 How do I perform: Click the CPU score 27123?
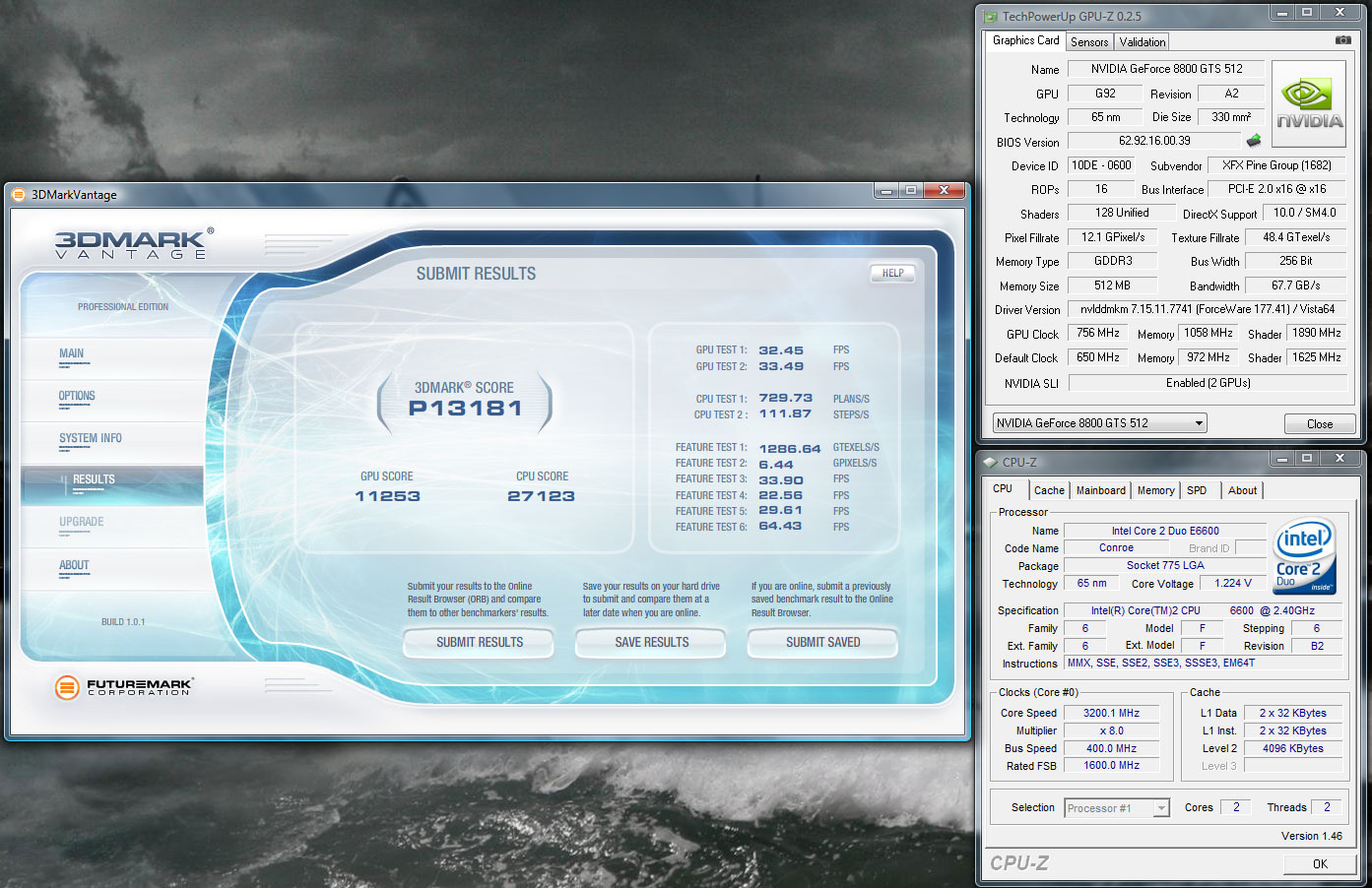(541, 496)
